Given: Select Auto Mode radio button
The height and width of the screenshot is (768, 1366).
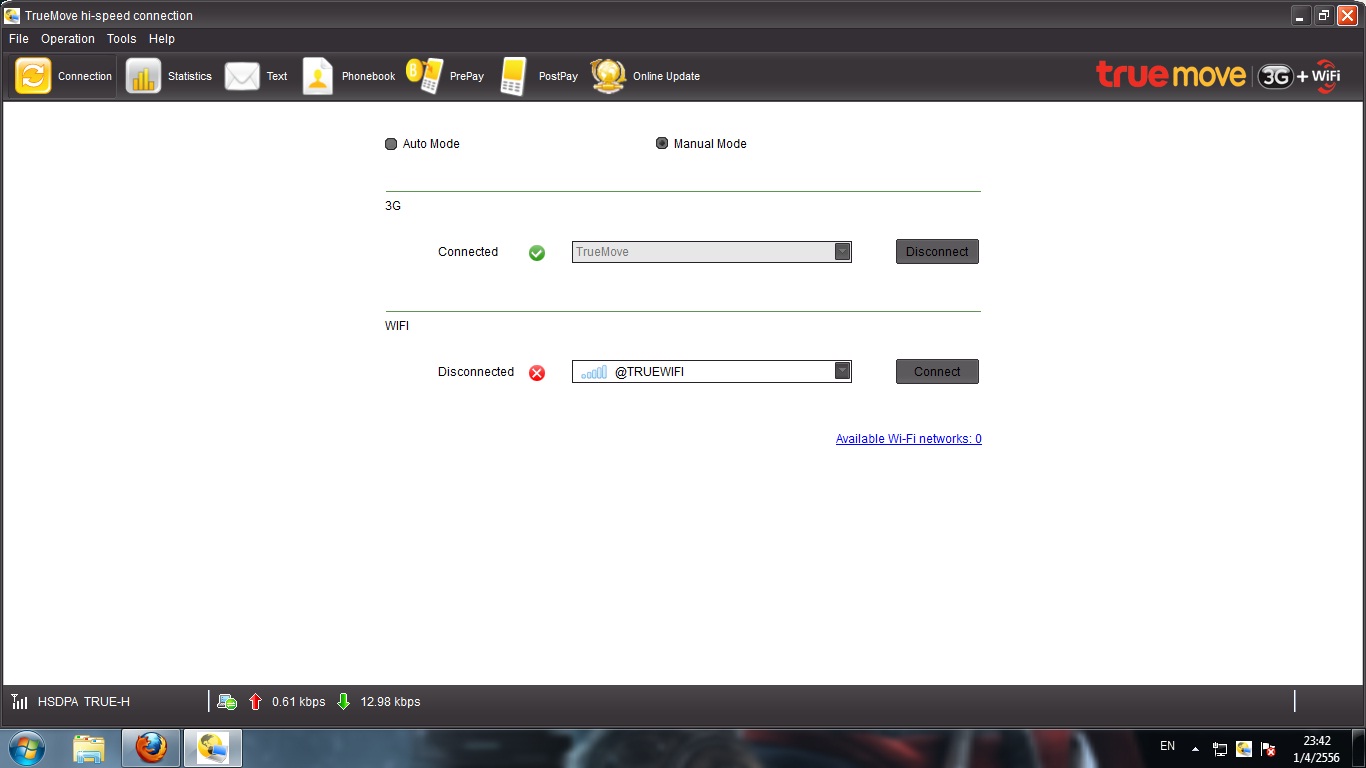Looking at the screenshot, I should pyautogui.click(x=391, y=144).
